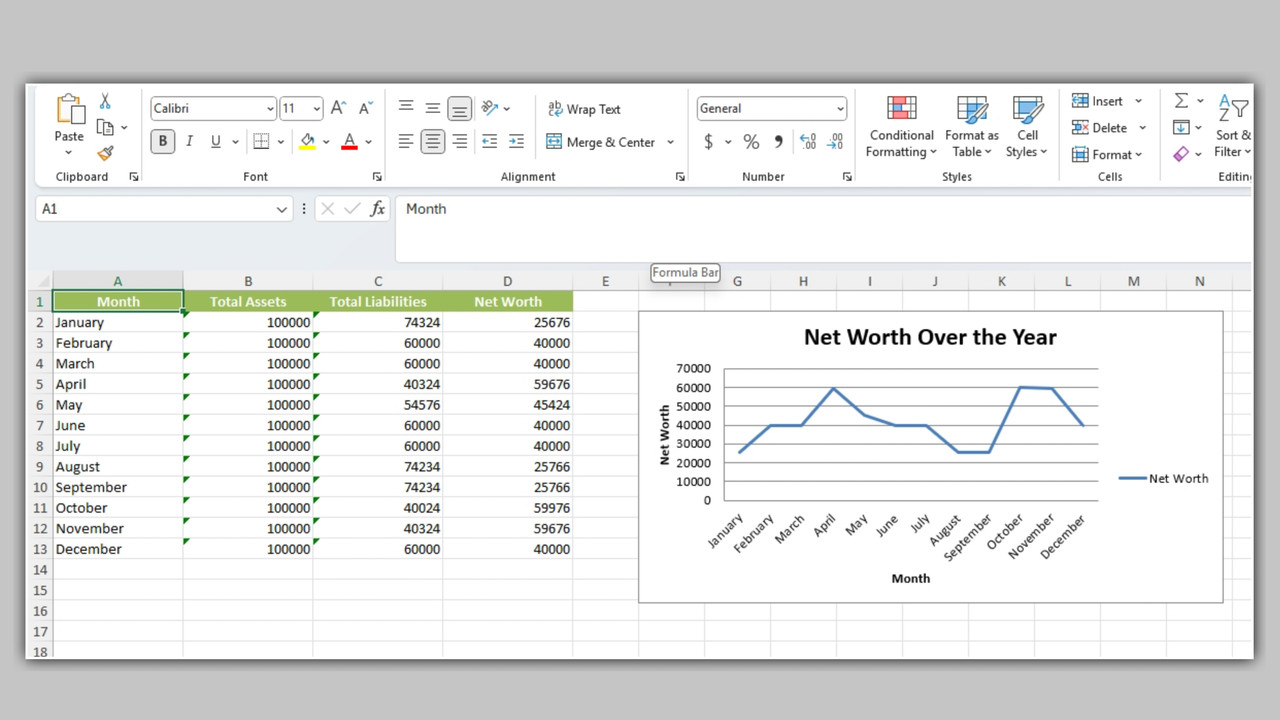Toggle Bold formatting

click(x=163, y=142)
